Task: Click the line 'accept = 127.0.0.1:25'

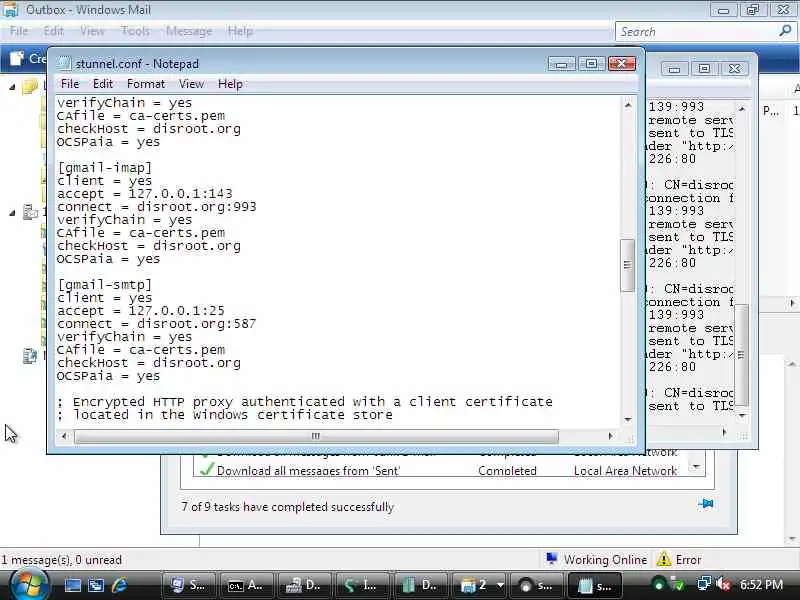Action: 141,310
